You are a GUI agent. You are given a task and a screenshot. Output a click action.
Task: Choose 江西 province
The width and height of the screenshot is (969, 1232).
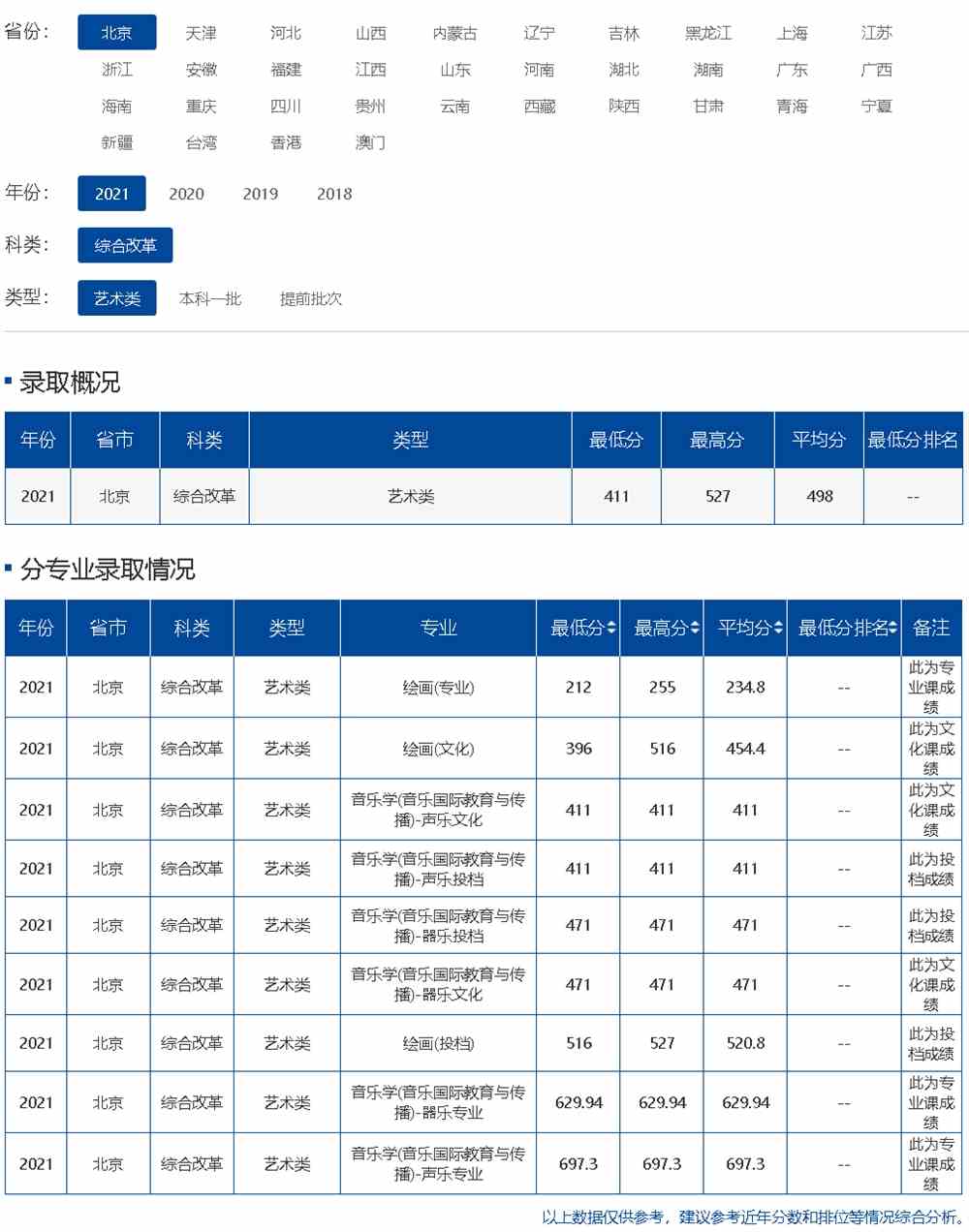tap(370, 70)
